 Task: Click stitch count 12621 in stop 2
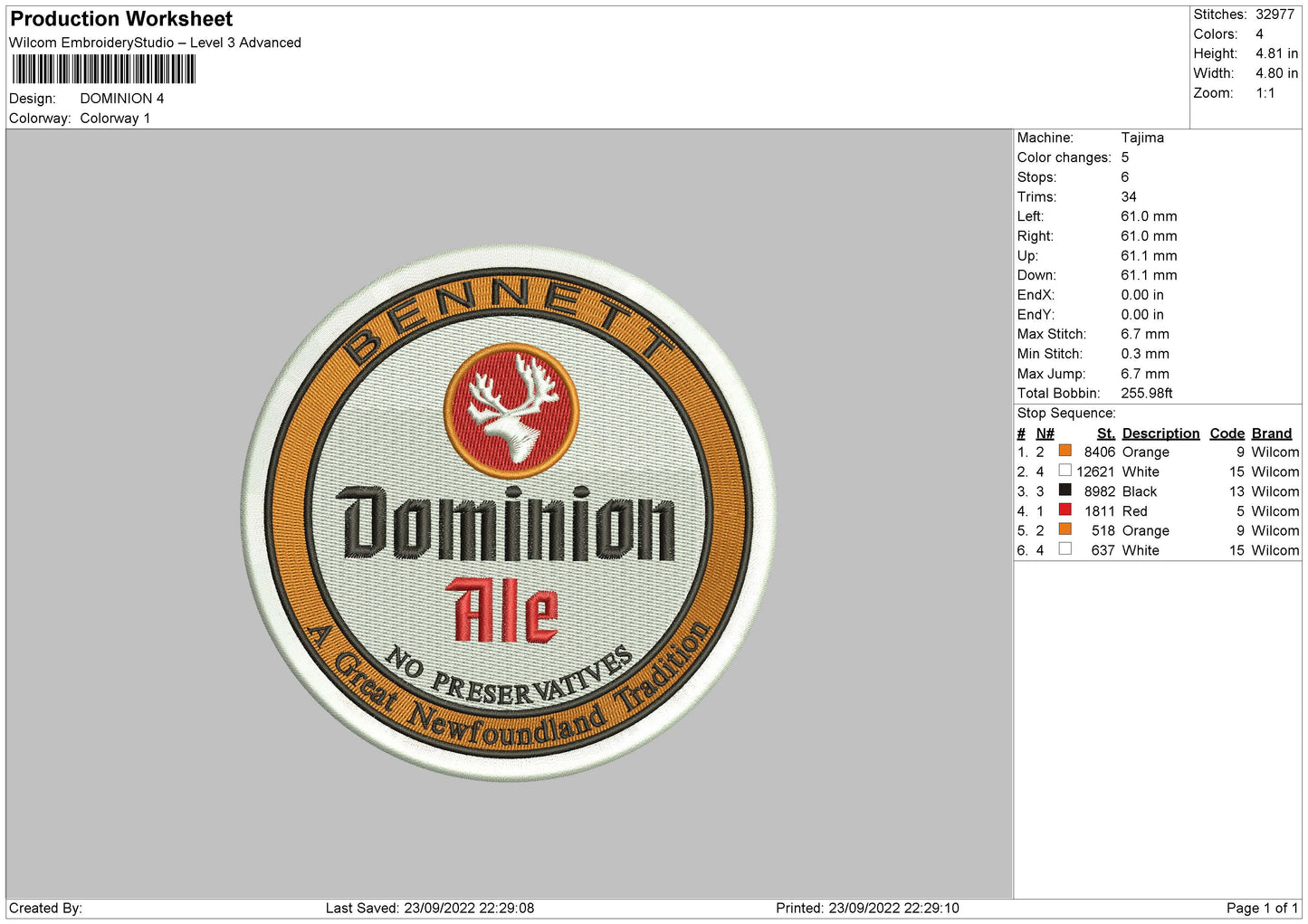[1095, 472]
